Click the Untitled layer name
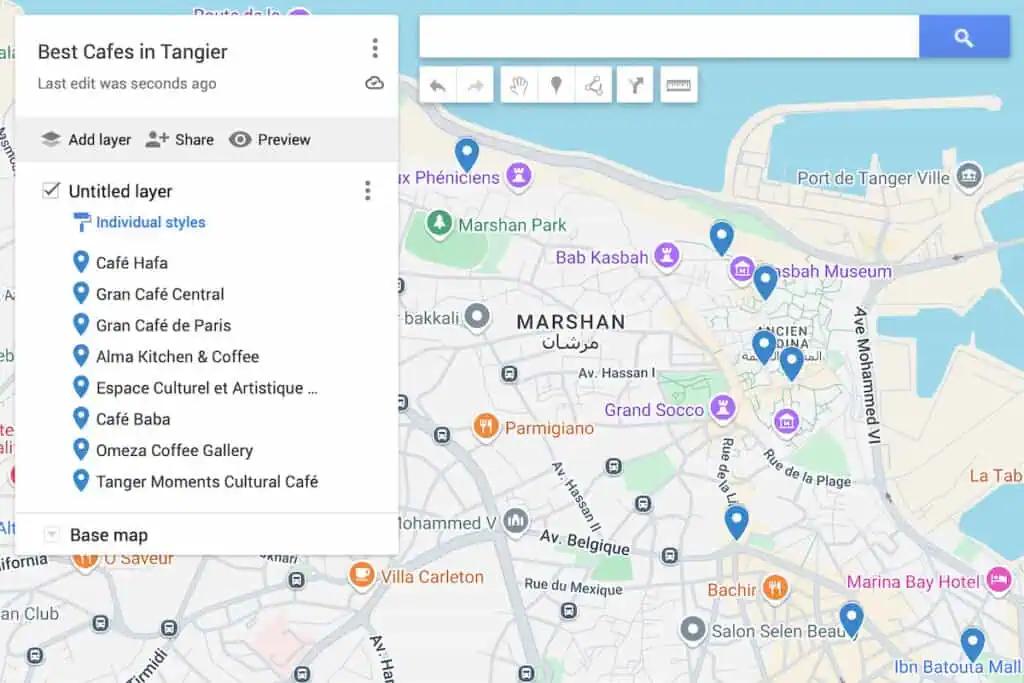Image resolution: width=1024 pixels, height=683 pixels. click(x=121, y=191)
